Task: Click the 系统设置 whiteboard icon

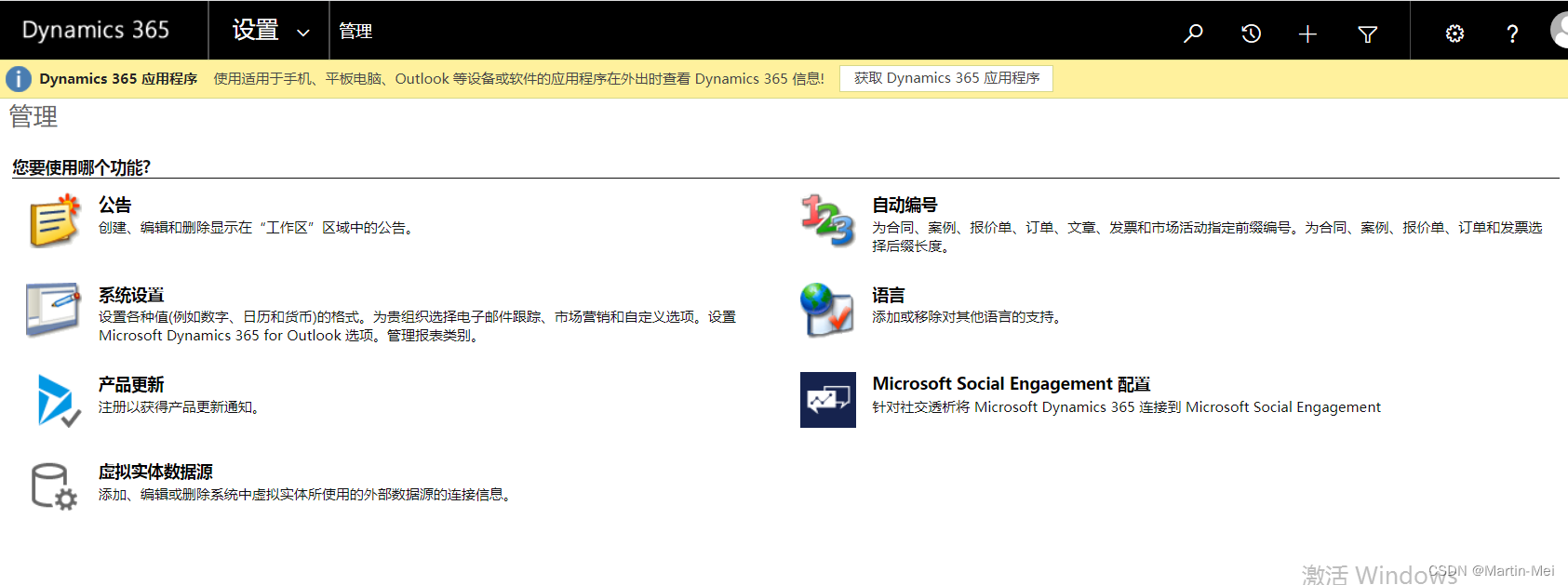Action: click(x=54, y=310)
